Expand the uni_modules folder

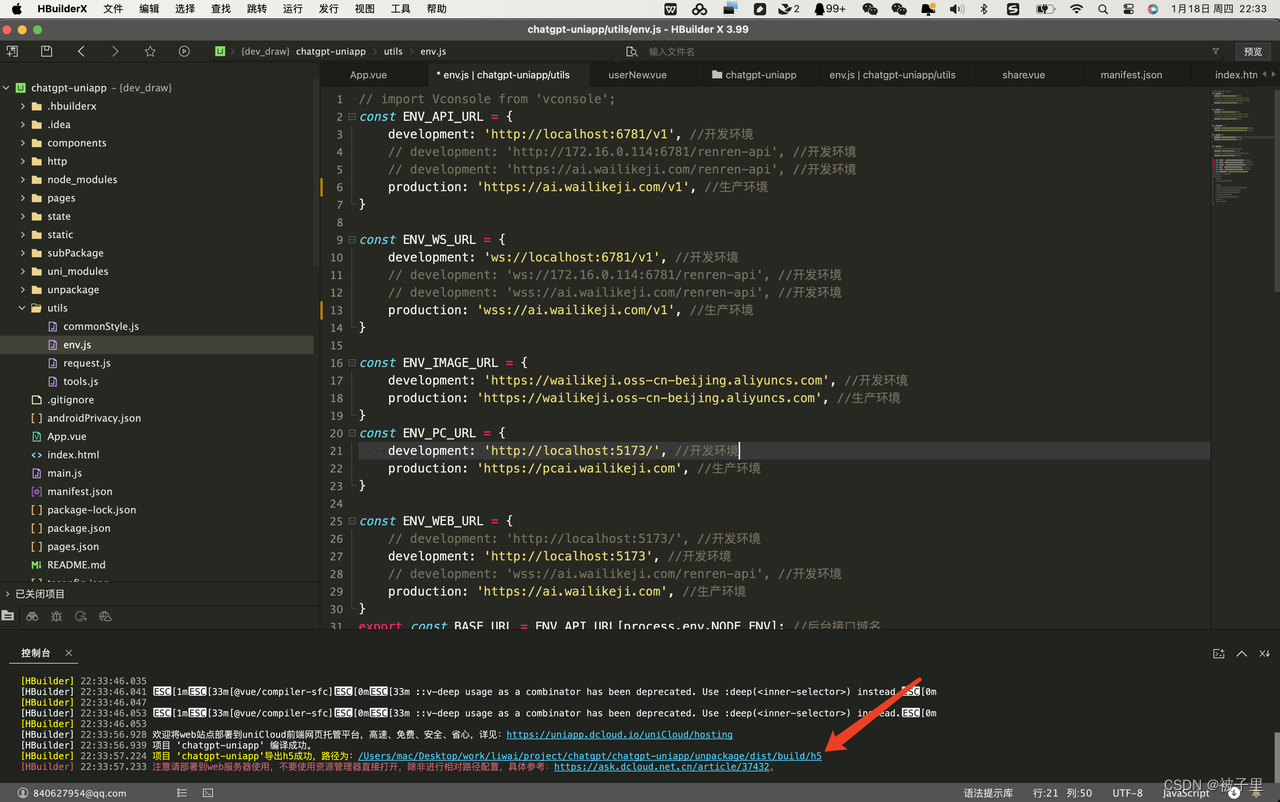(23, 271)
